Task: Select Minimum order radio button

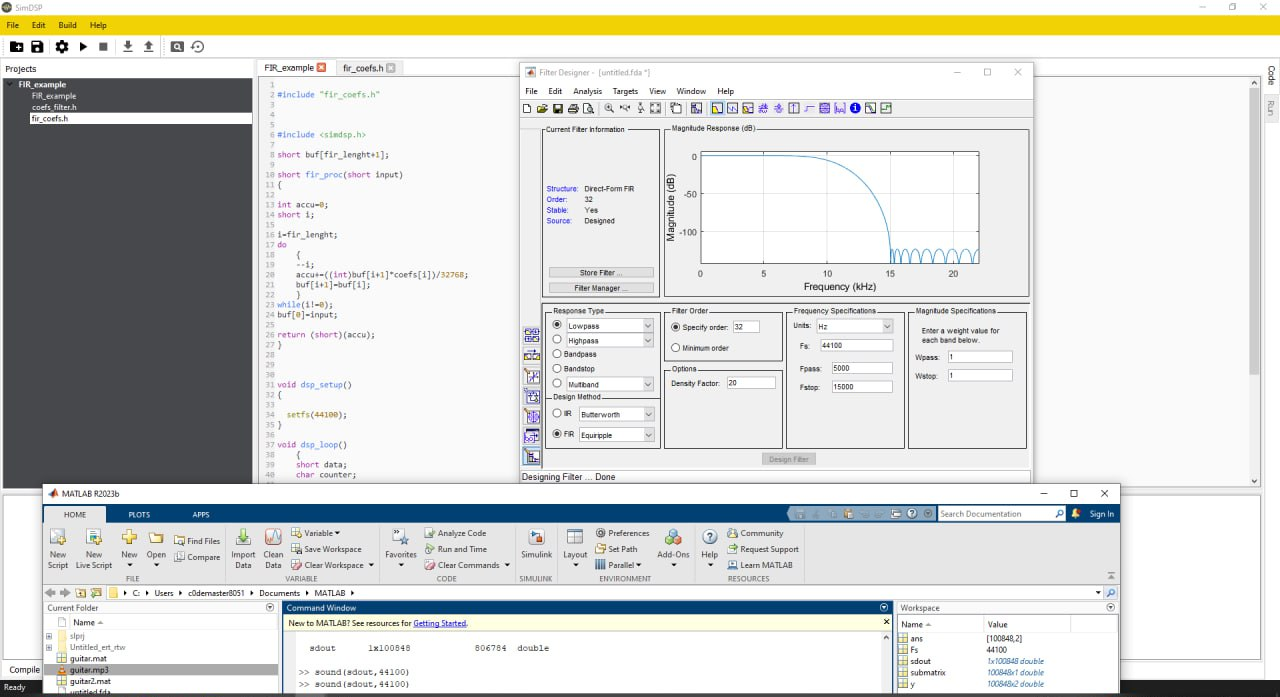Action: 675,347
